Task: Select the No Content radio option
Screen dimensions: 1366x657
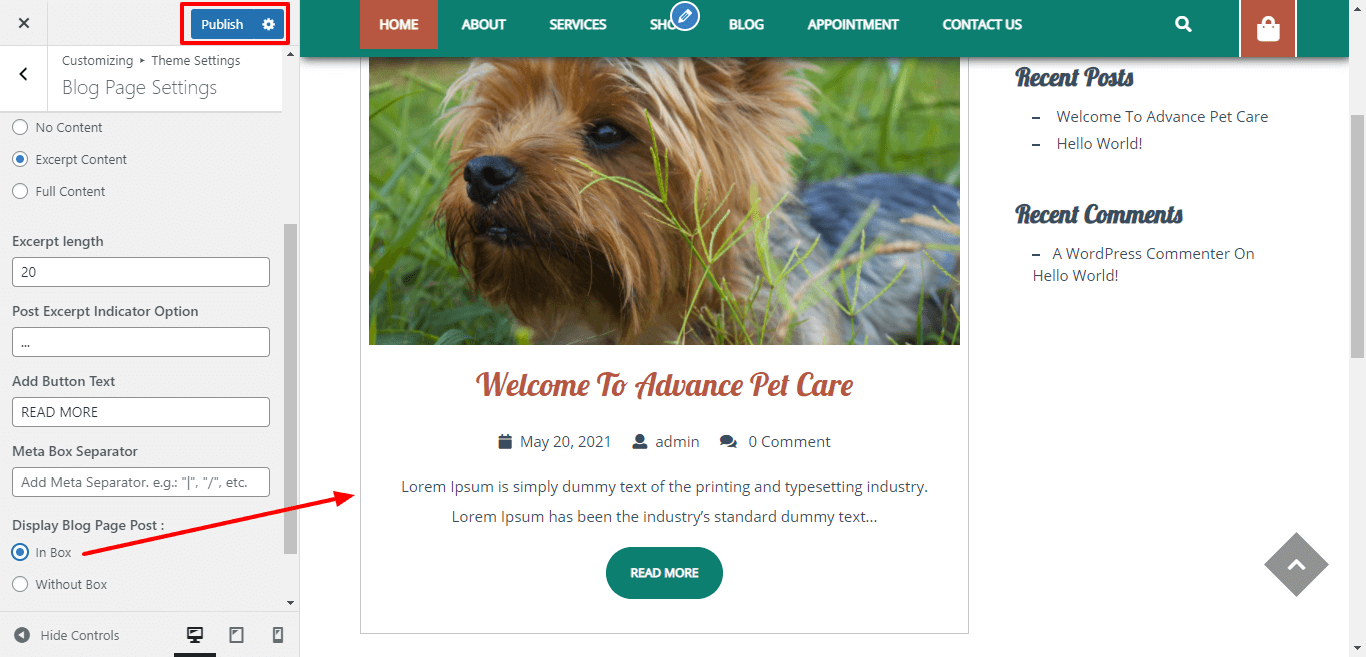Action: pyautogui.click(x=20, y=127)
